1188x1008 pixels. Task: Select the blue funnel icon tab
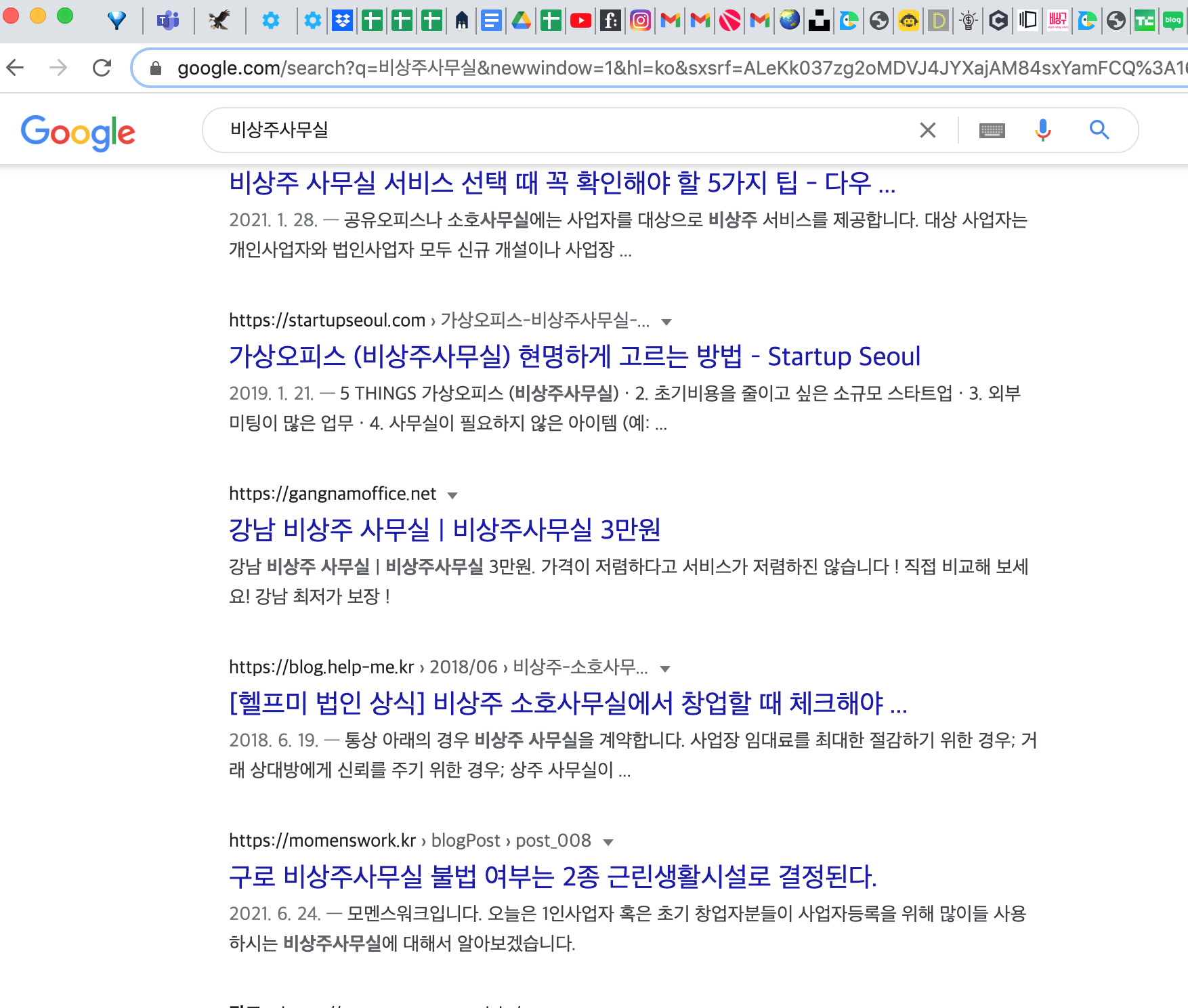[x=117, y=20]
